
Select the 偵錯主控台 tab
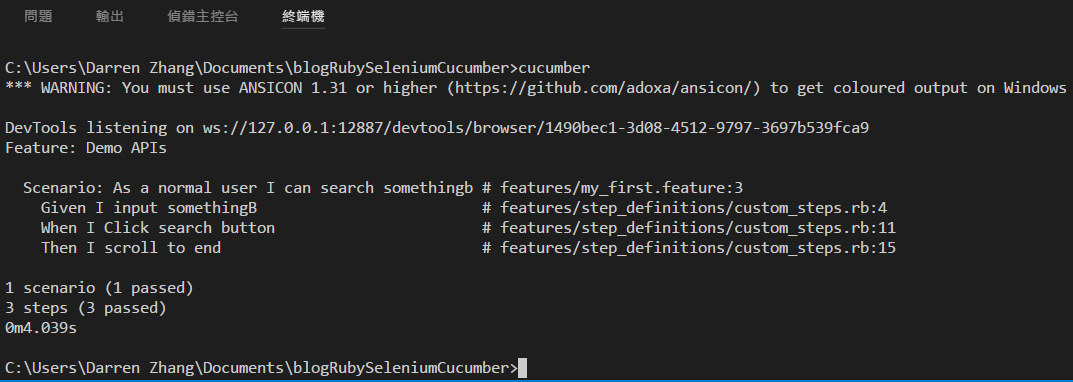tap(203, 16)
